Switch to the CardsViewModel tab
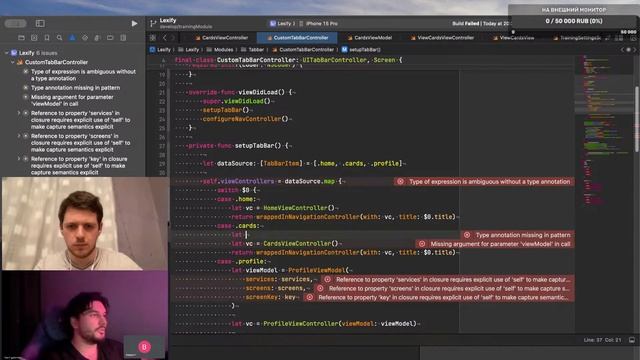The width and height of the screenshot is (640, 360). pos(370,38)
